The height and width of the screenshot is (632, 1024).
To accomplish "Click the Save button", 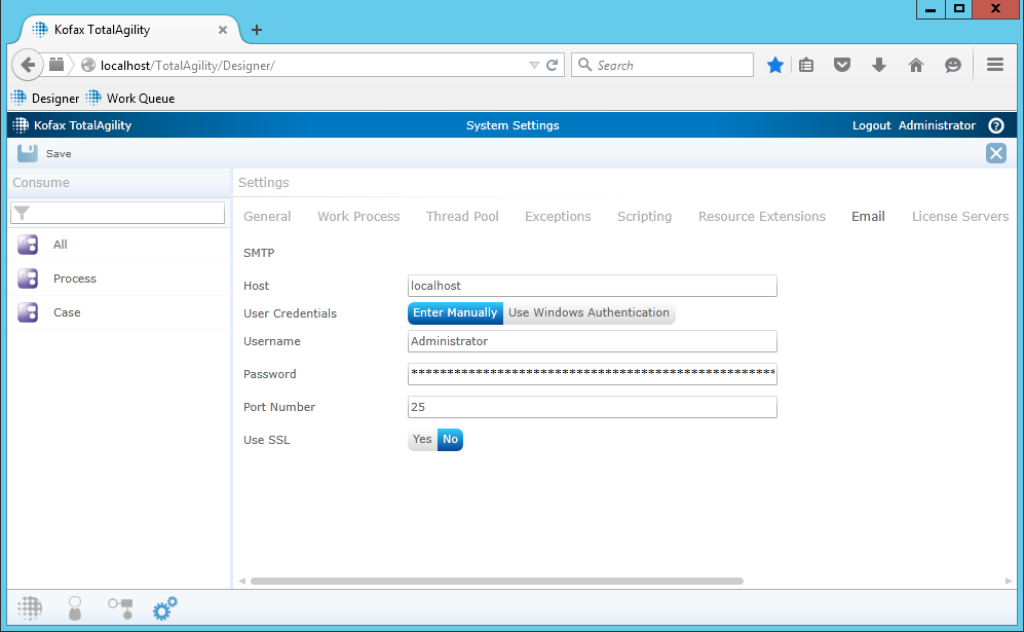I will point(43,153).
